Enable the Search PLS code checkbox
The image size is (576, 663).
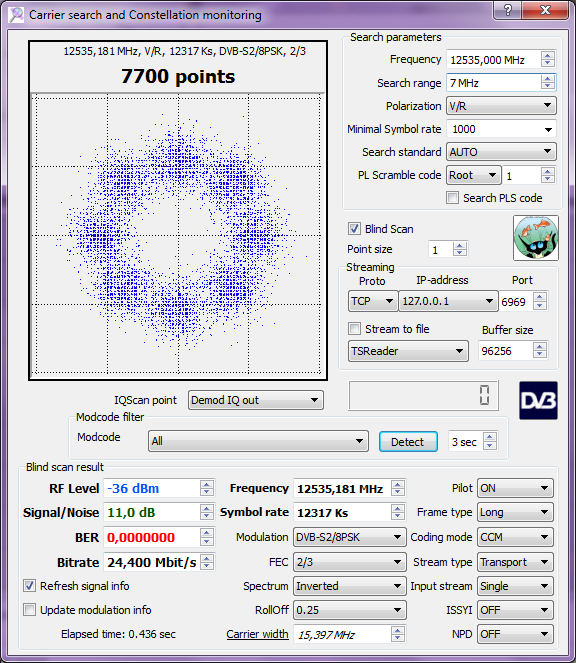tap(453, 197)
